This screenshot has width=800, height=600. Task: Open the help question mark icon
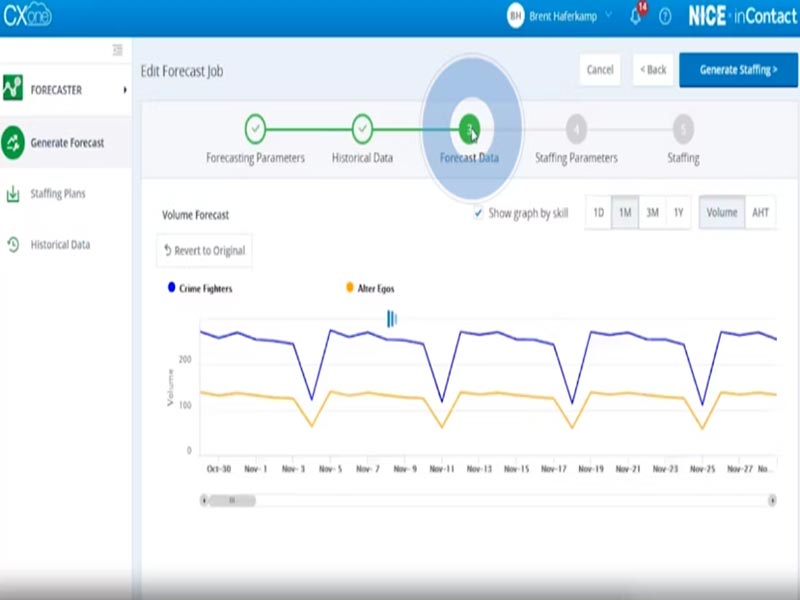point(665,17)
